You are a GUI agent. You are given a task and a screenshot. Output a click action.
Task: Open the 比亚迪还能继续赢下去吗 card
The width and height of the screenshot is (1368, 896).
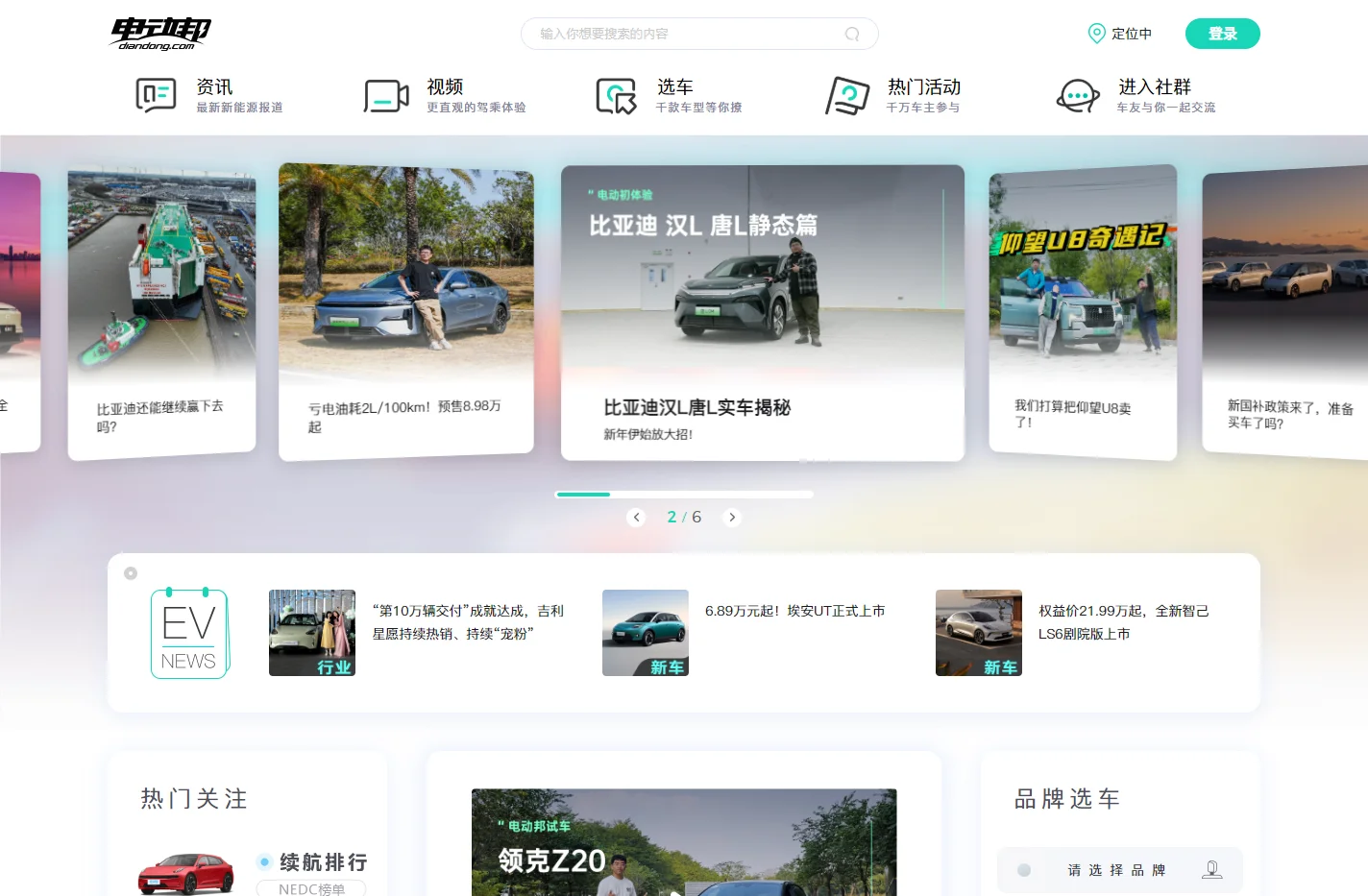pos(161,315)
